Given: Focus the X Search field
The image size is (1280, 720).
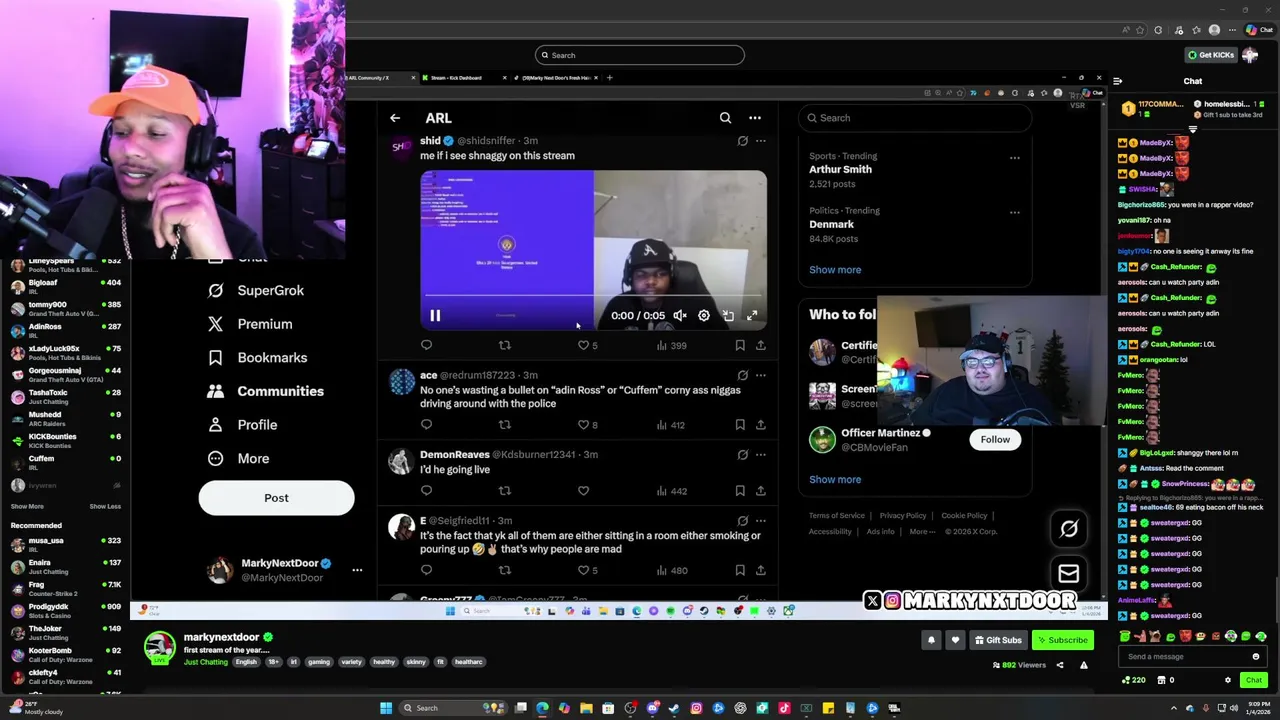Looking at the screenshot, I should coord(915,118).
